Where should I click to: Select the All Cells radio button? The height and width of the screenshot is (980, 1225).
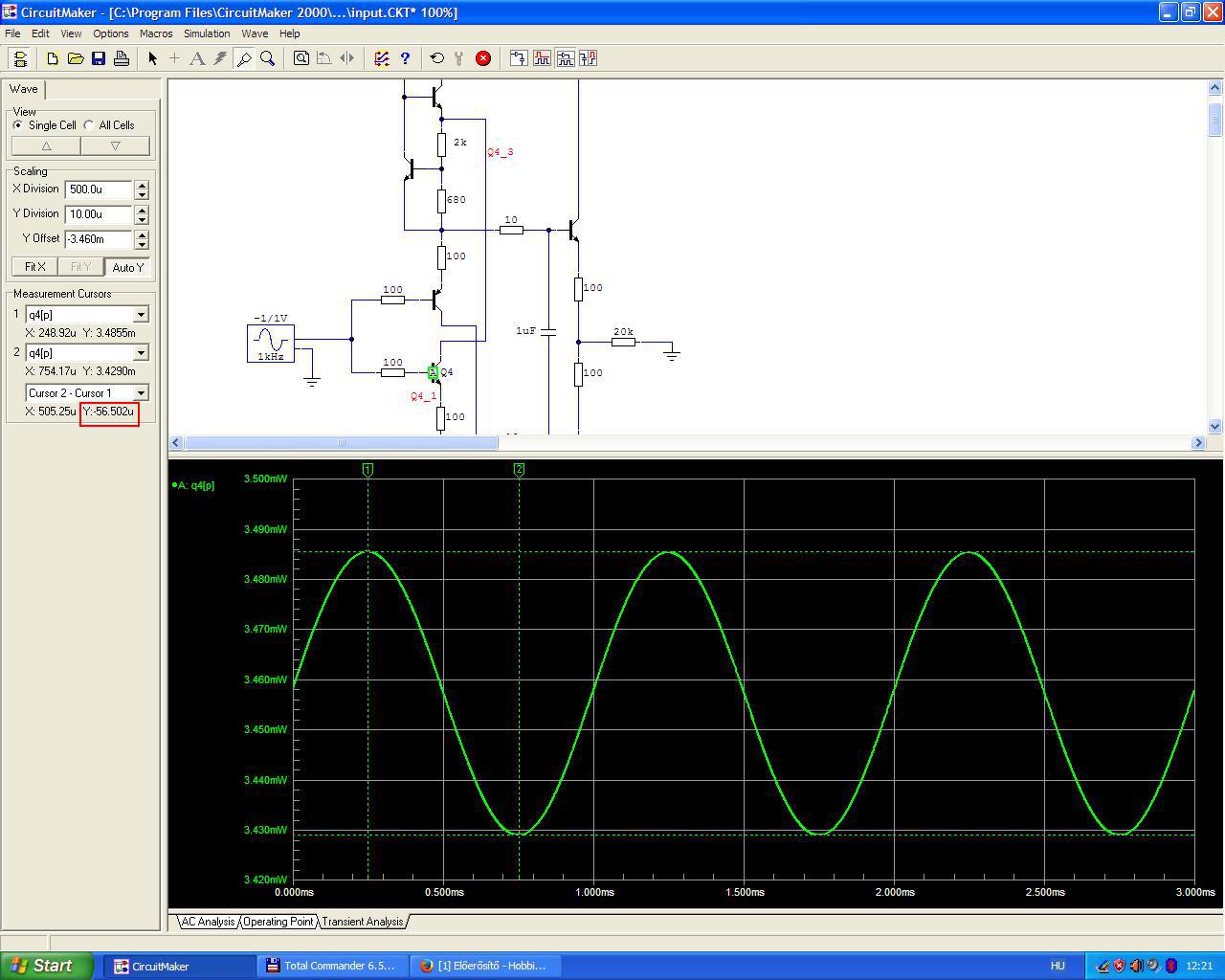pyautogui.click(x=89, y=125)
